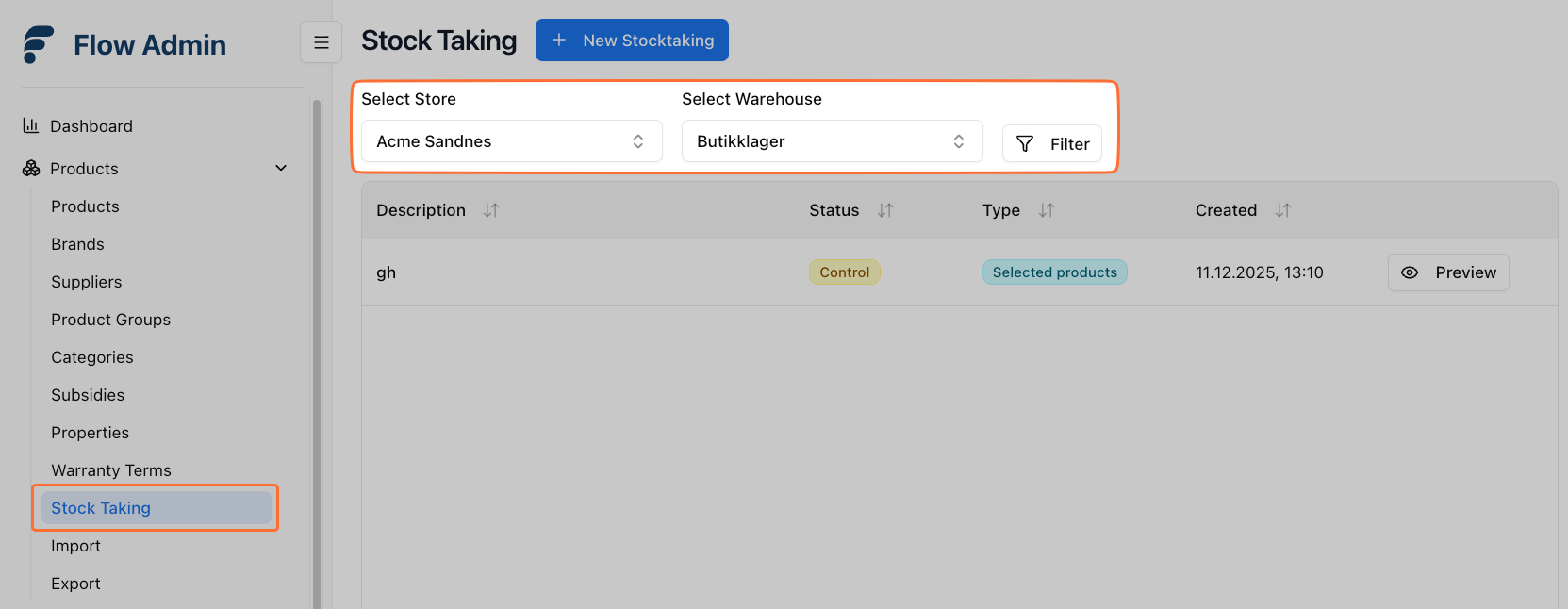Click the yellow Control status badge
Image resolution: width=1568 pixels, height=609 pixels.
844,272
